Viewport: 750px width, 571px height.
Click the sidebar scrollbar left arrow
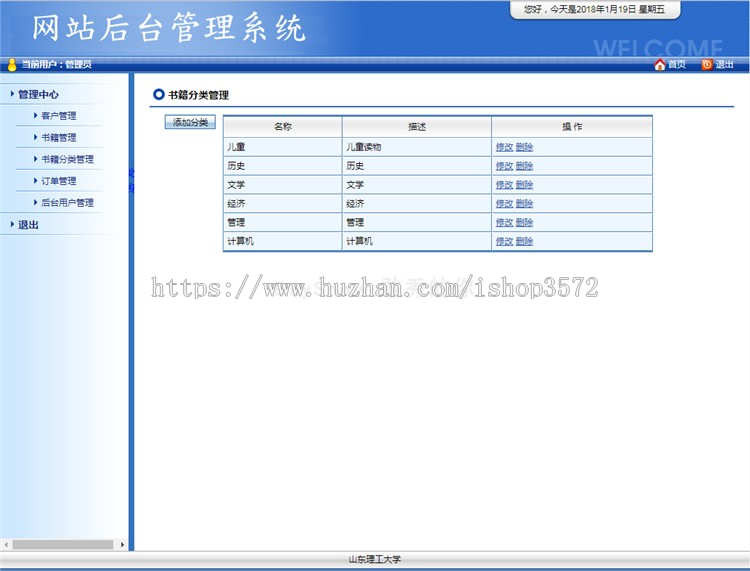pos(6,545)
